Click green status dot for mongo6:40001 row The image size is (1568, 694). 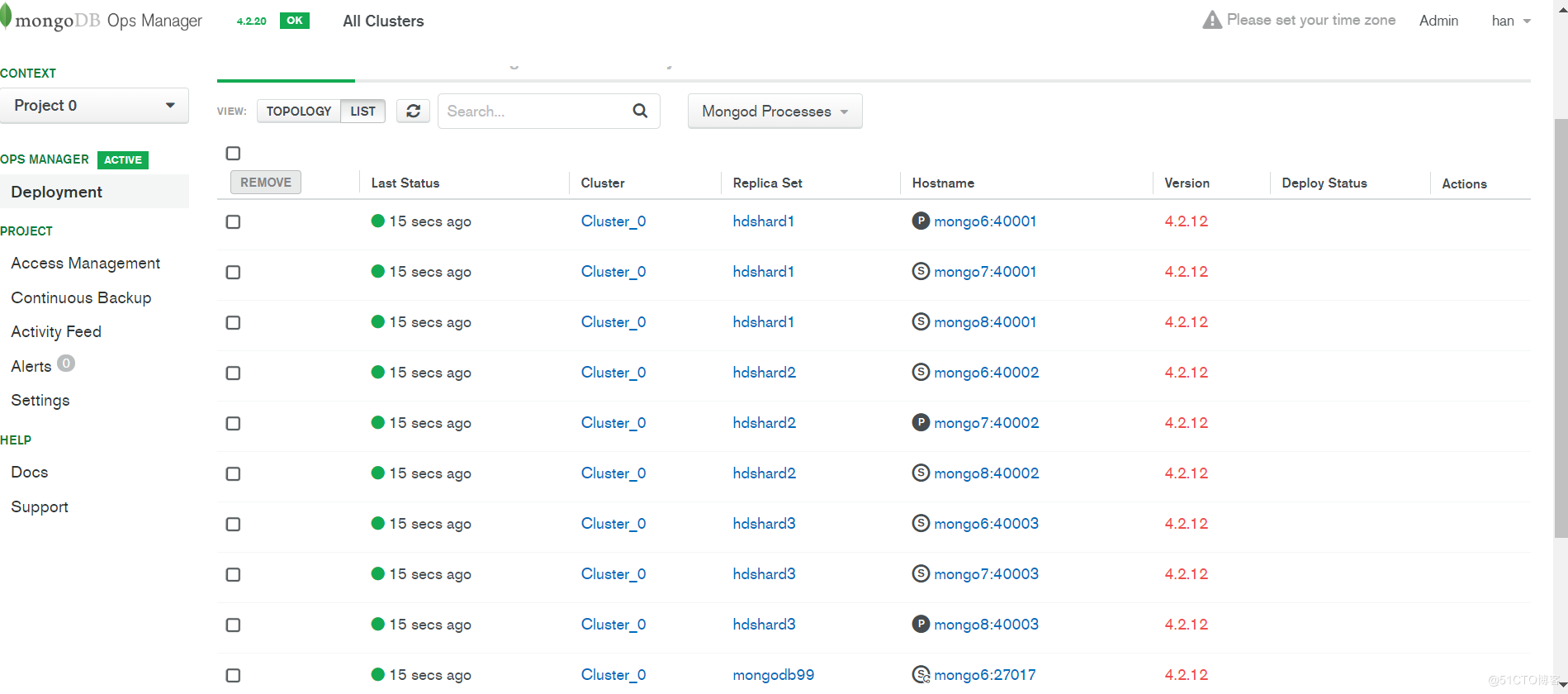(378, 221)
